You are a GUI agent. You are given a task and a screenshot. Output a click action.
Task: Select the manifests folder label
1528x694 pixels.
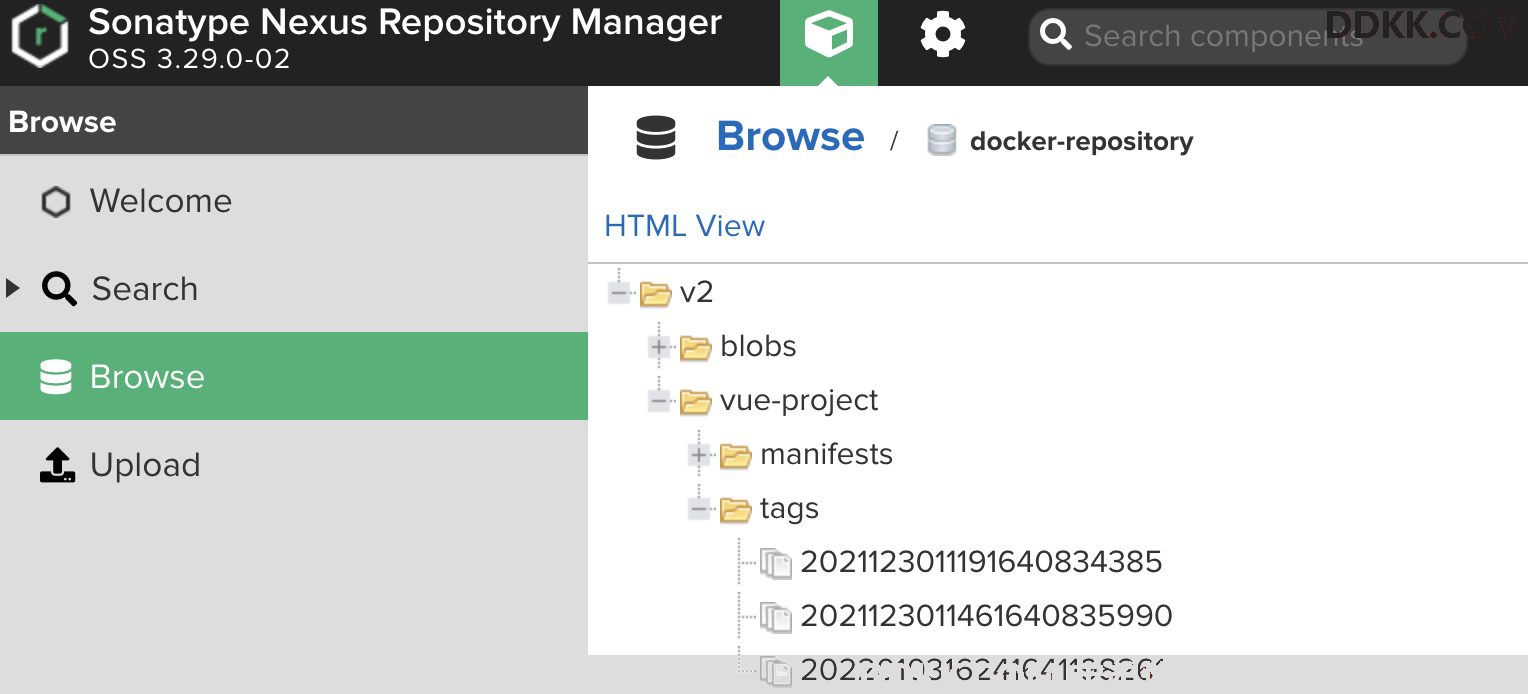tap(827, 455)
